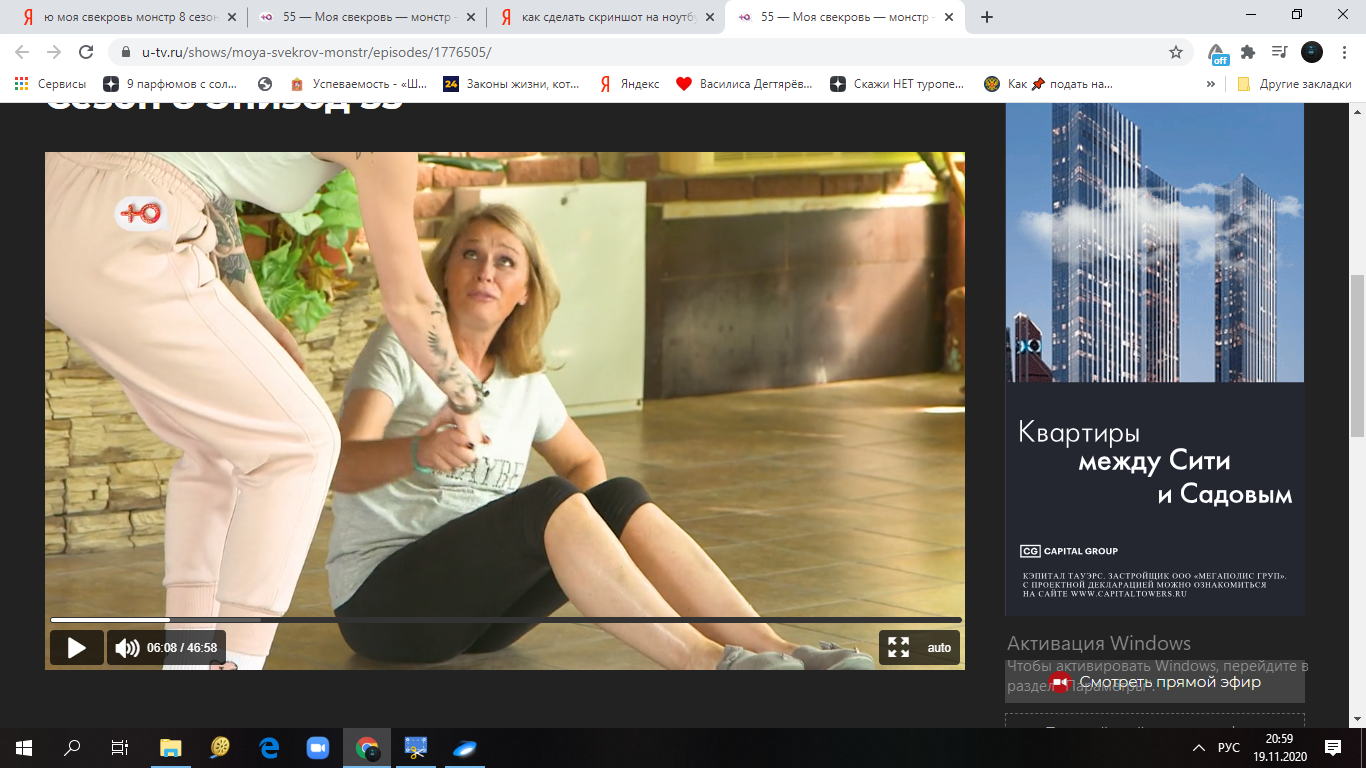Screen dimensions: 1366x768
Task: Open the Chrome extensions puzzle menu
Action: click(1248, 52)
